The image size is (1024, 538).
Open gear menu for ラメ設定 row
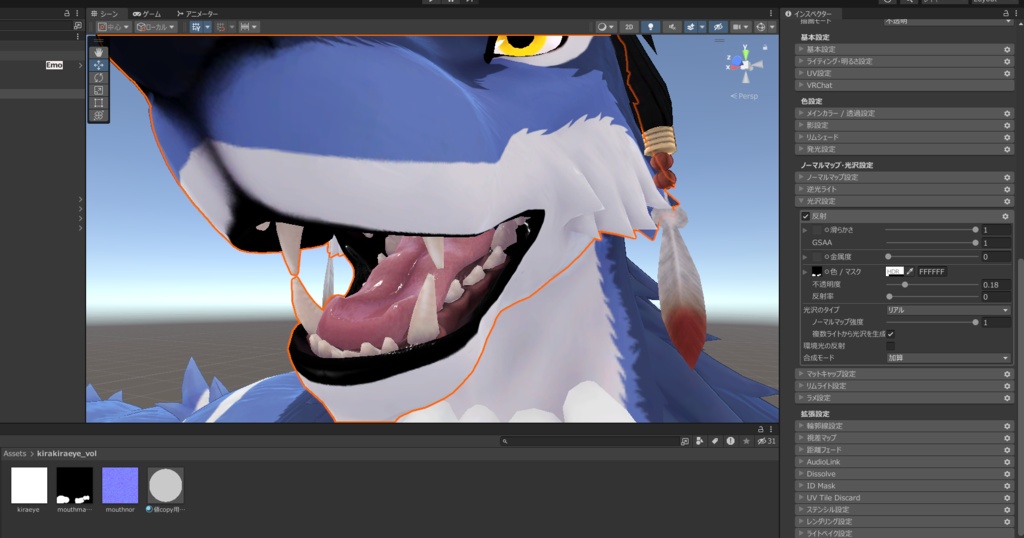pyautogui.click(x=1007, y=398)
